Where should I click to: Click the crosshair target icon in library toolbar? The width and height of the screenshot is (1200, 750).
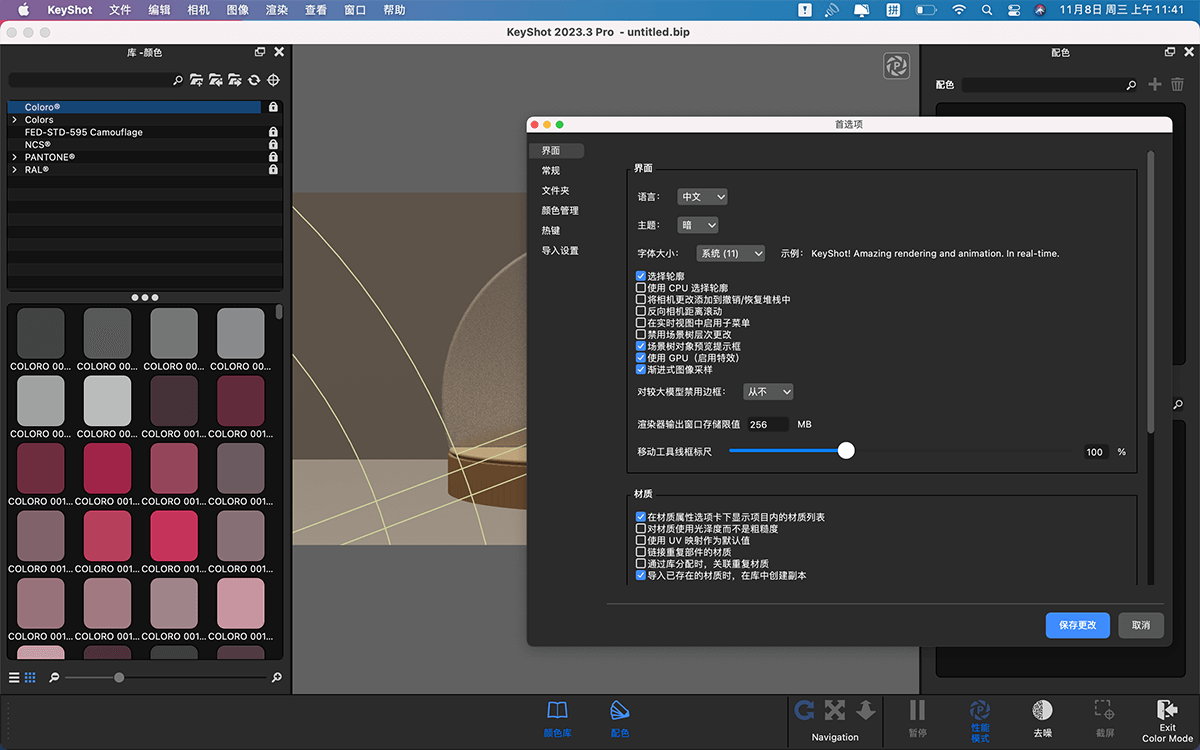click(x=273, y=80)
